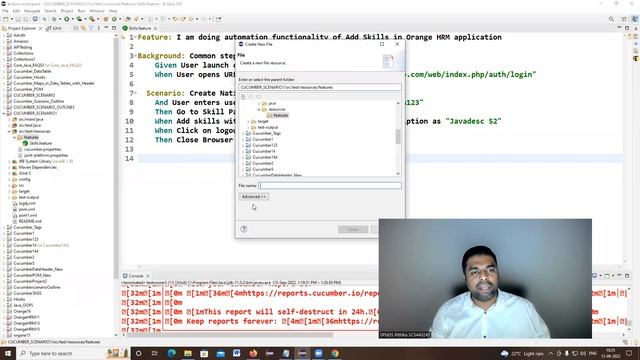This screenshot has width=640, height=360.
Task: Click the Debug bug toolbar icon
Action: [x=54, y=19]
